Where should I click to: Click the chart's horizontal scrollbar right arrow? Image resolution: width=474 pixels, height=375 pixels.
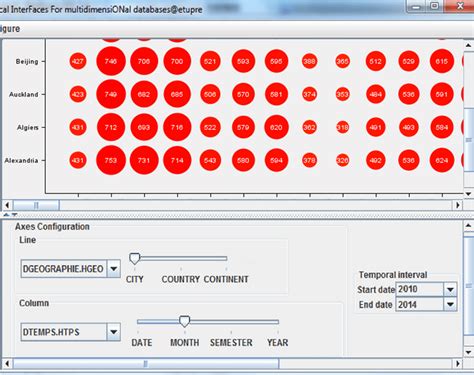click(x=458, y=205)
